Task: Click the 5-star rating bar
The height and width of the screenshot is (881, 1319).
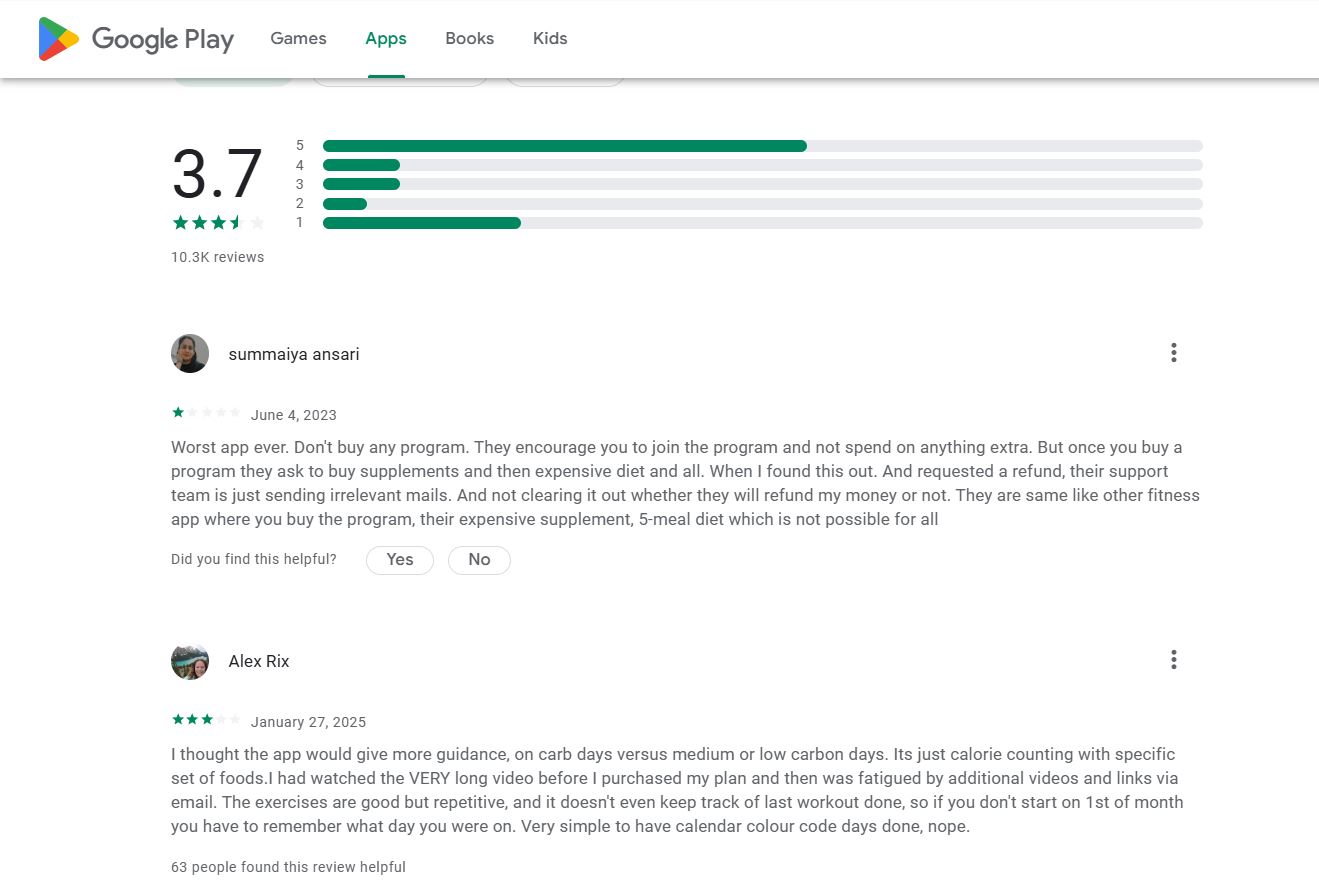Action: coord(762,146)
